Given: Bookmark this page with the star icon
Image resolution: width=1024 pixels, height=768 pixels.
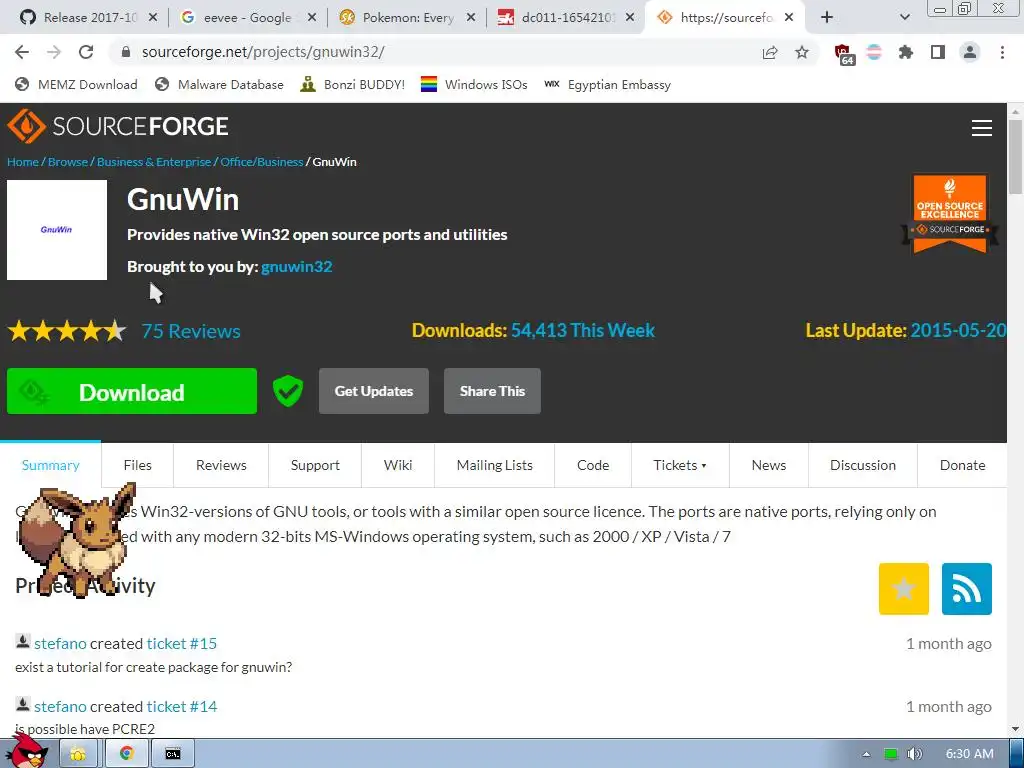Looking at the screenshot, I should point(802,52).
